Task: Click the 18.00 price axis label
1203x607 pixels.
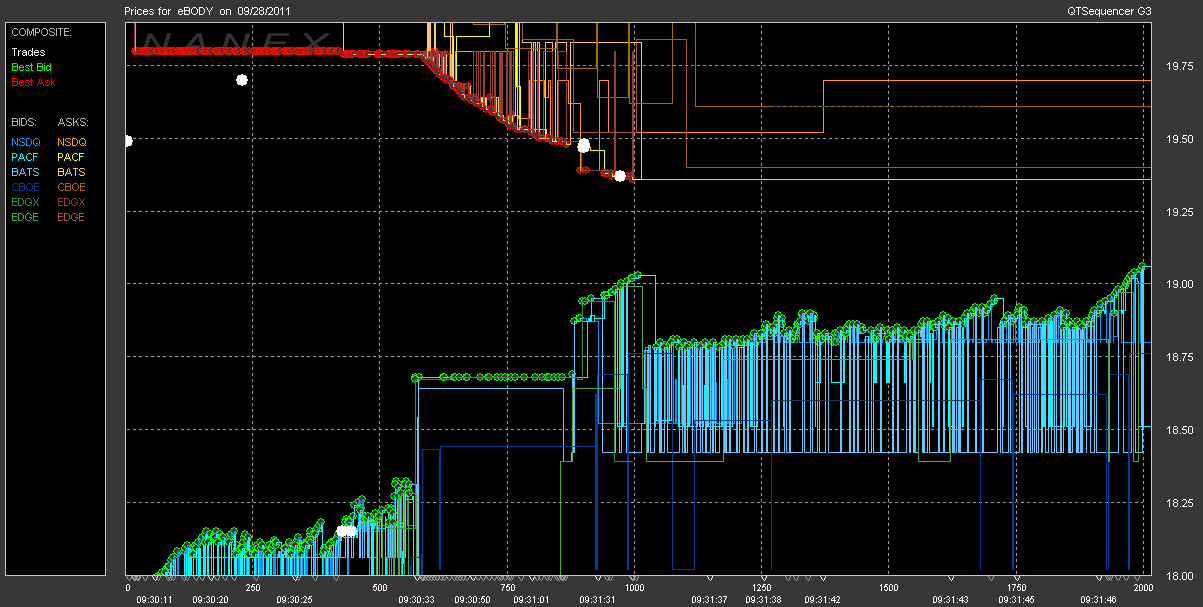Action: [1180, 575]
